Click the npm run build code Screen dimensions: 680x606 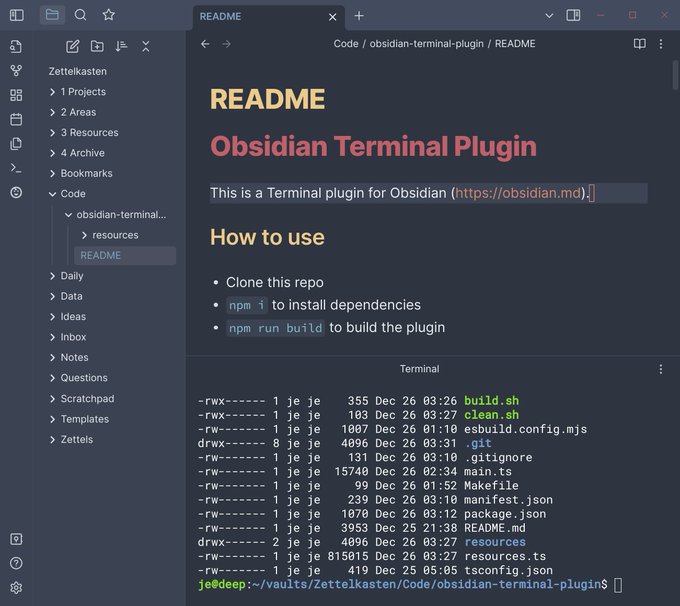[275, 328]
